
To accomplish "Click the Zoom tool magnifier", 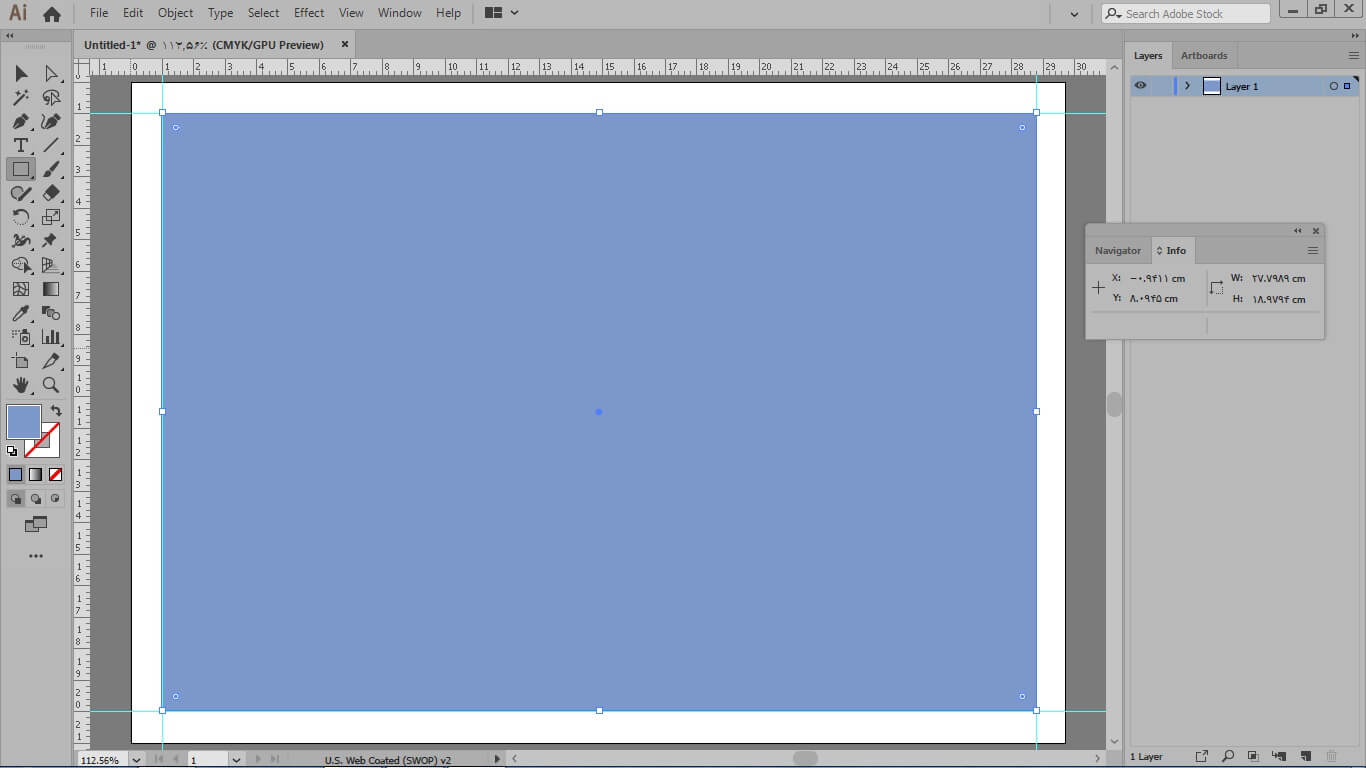I will (51, 385).
